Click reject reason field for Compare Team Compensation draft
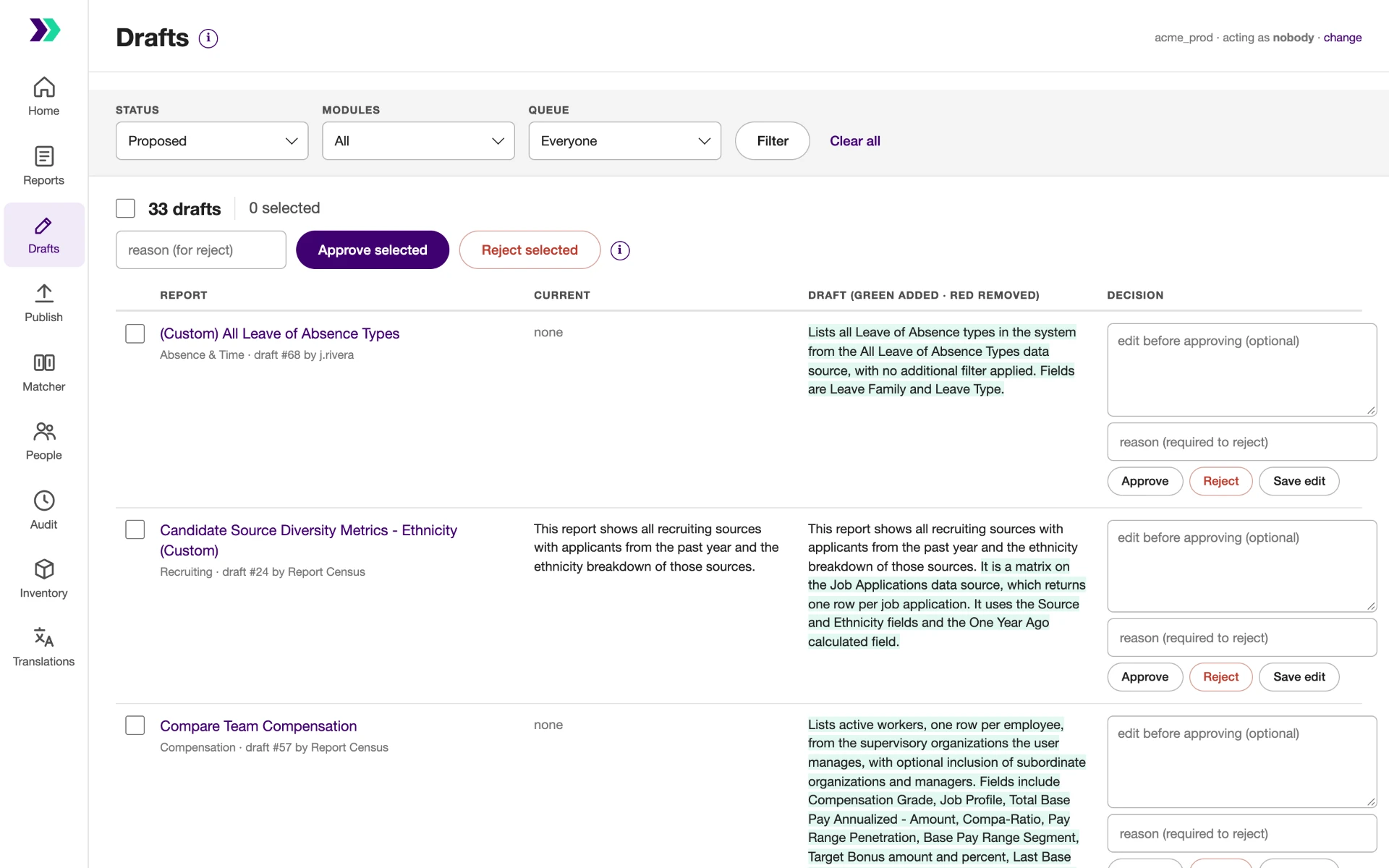Viewport: 1389px width, 868px height. pyautogui.click(x=1242, y=834)
